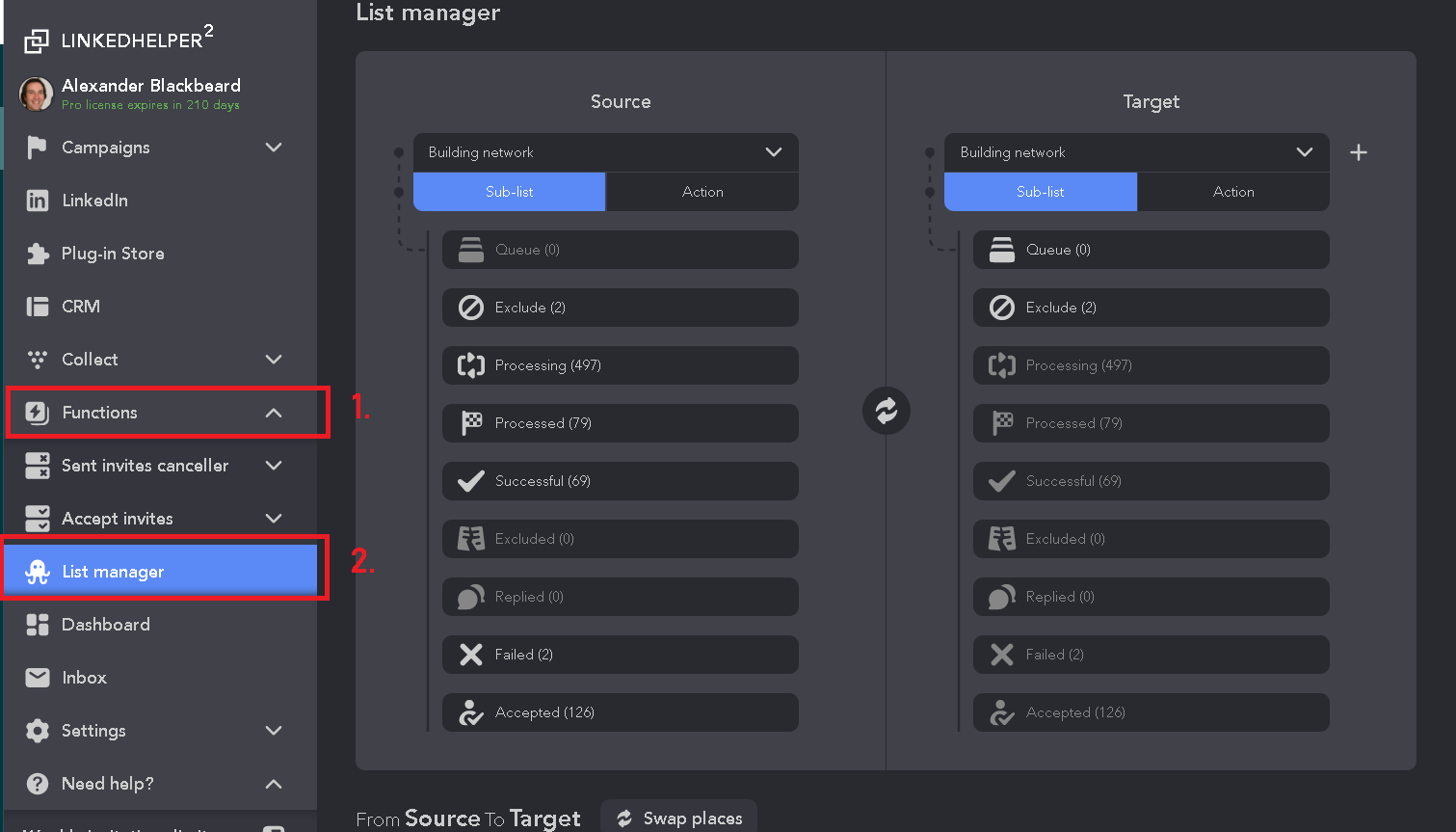Click Sent invites canceller icon
Screen dimensions: 1456x832
click(x=38, y=466)
